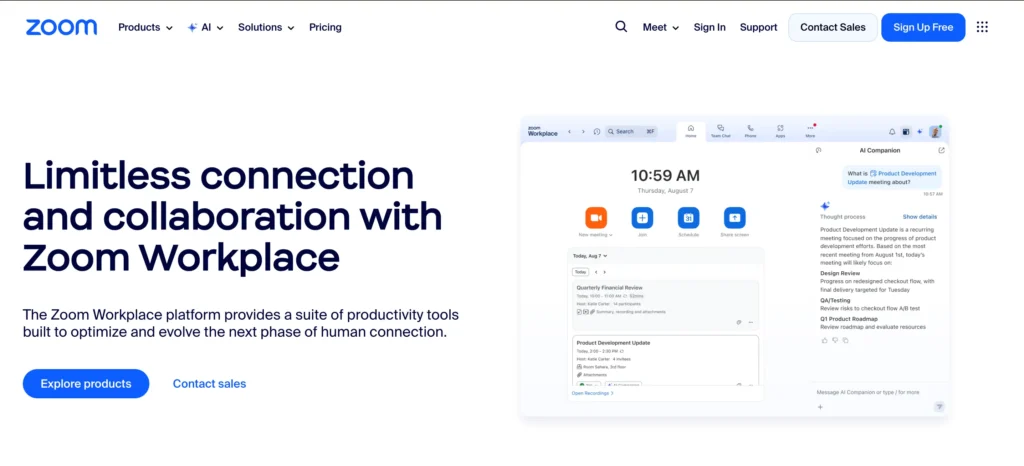The width and height of the screenshot is (1024, 466).
Task: Expand the Products dropdown menu
Action: pos(145,27)
